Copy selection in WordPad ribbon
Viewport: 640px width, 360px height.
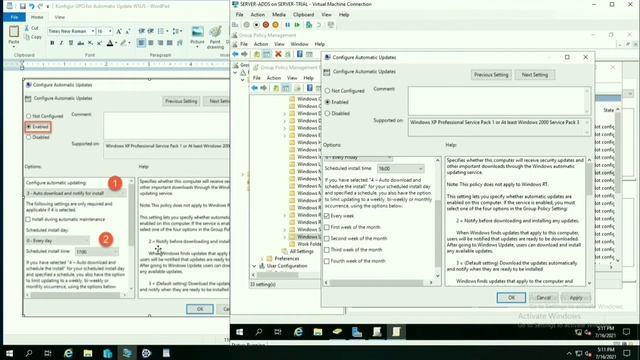click(x=33, y=37)
